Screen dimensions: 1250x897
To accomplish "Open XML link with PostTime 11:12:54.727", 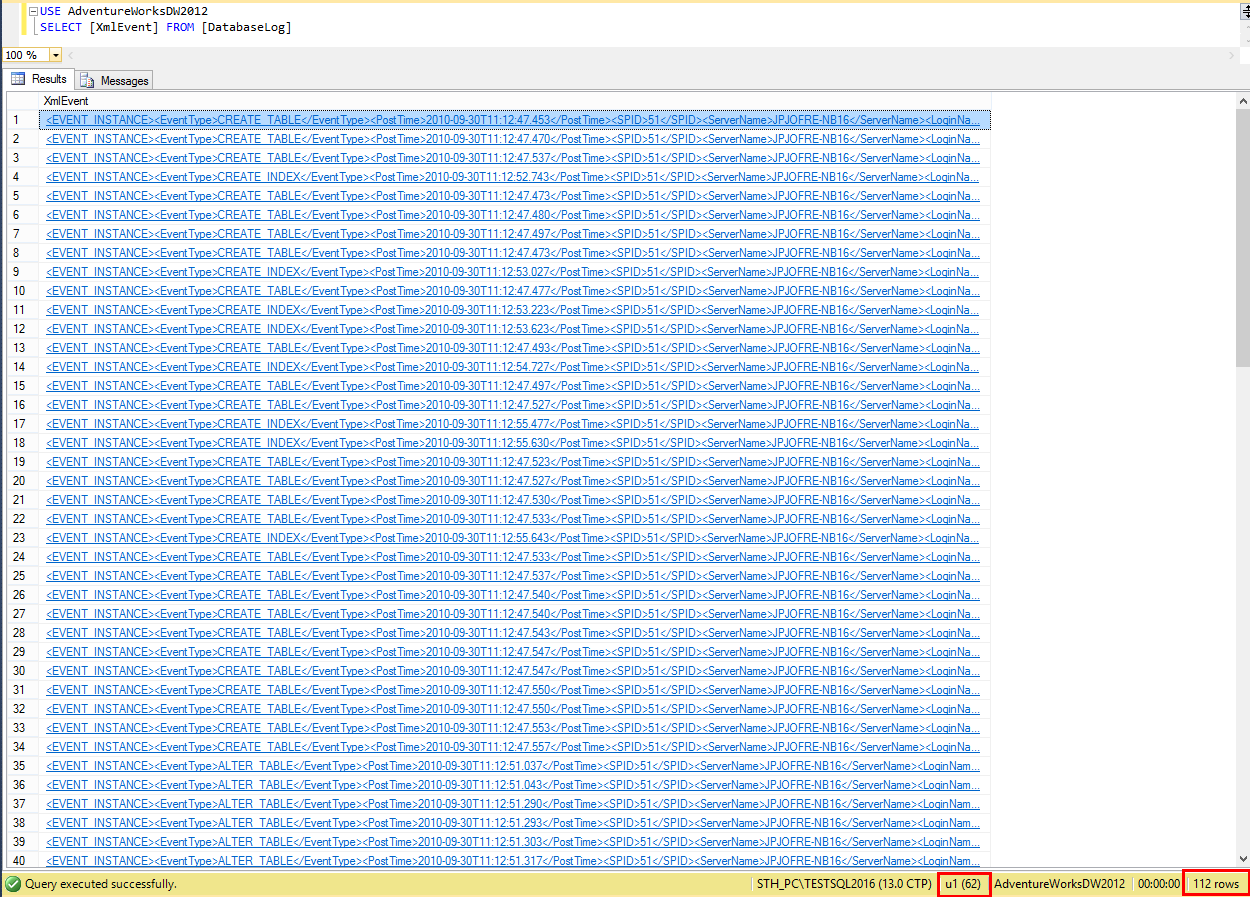I will point(512,367).
